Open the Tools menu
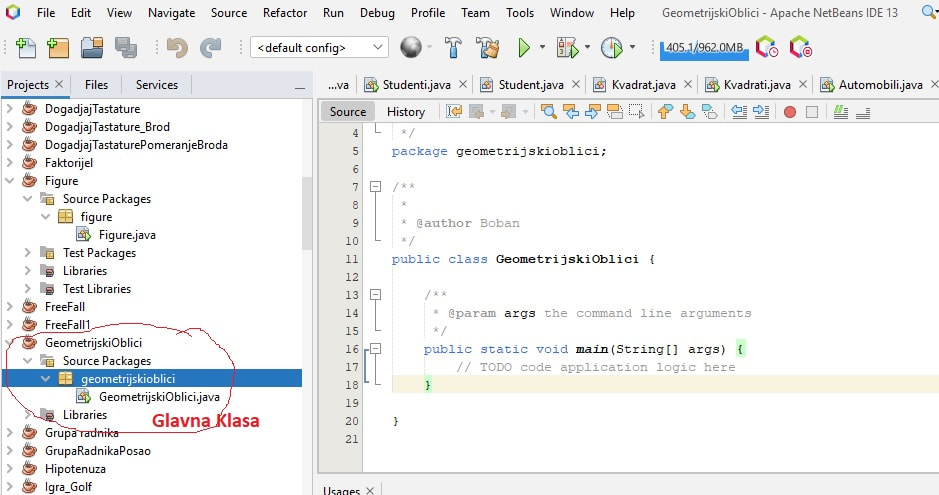The width and height of the screenshot is (939, 495). click(x=520, y=13)
